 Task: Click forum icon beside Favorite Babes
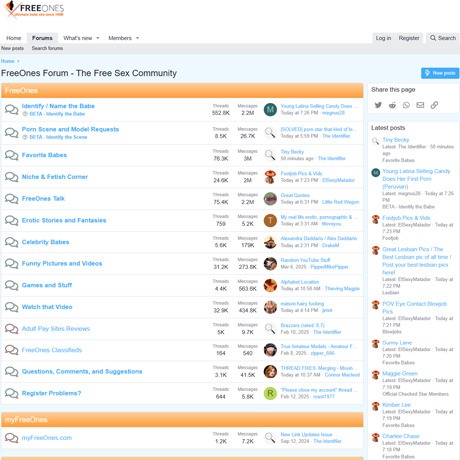point(12,155)
